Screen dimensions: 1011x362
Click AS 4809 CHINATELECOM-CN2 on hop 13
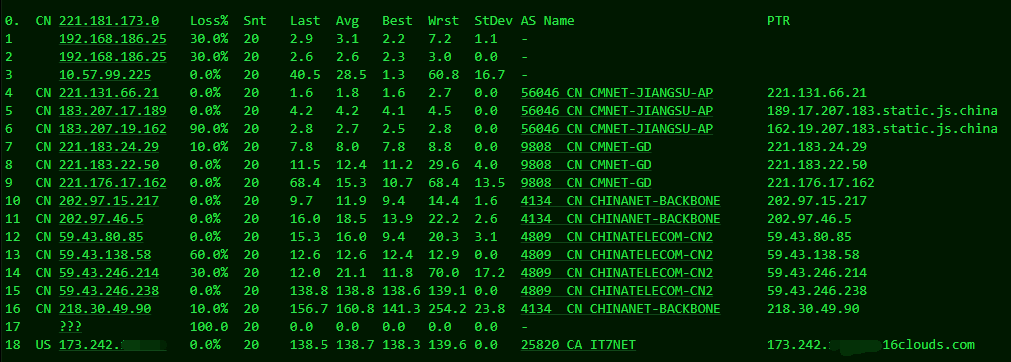coord(617,255)
